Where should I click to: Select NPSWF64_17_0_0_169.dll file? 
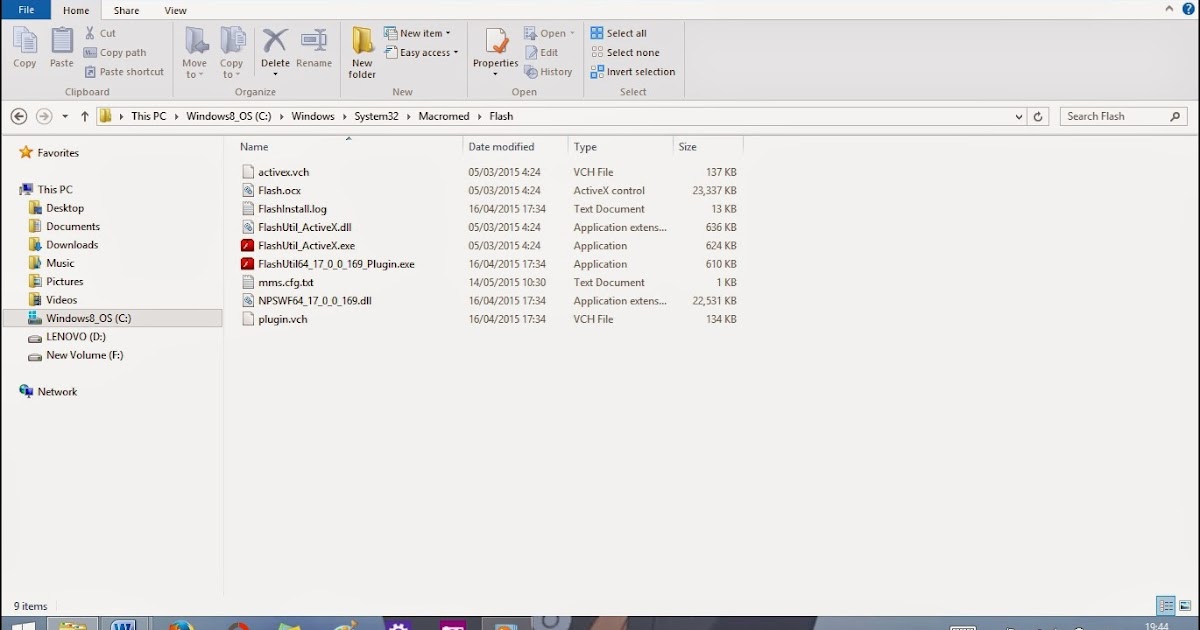(x=314, y=300)
